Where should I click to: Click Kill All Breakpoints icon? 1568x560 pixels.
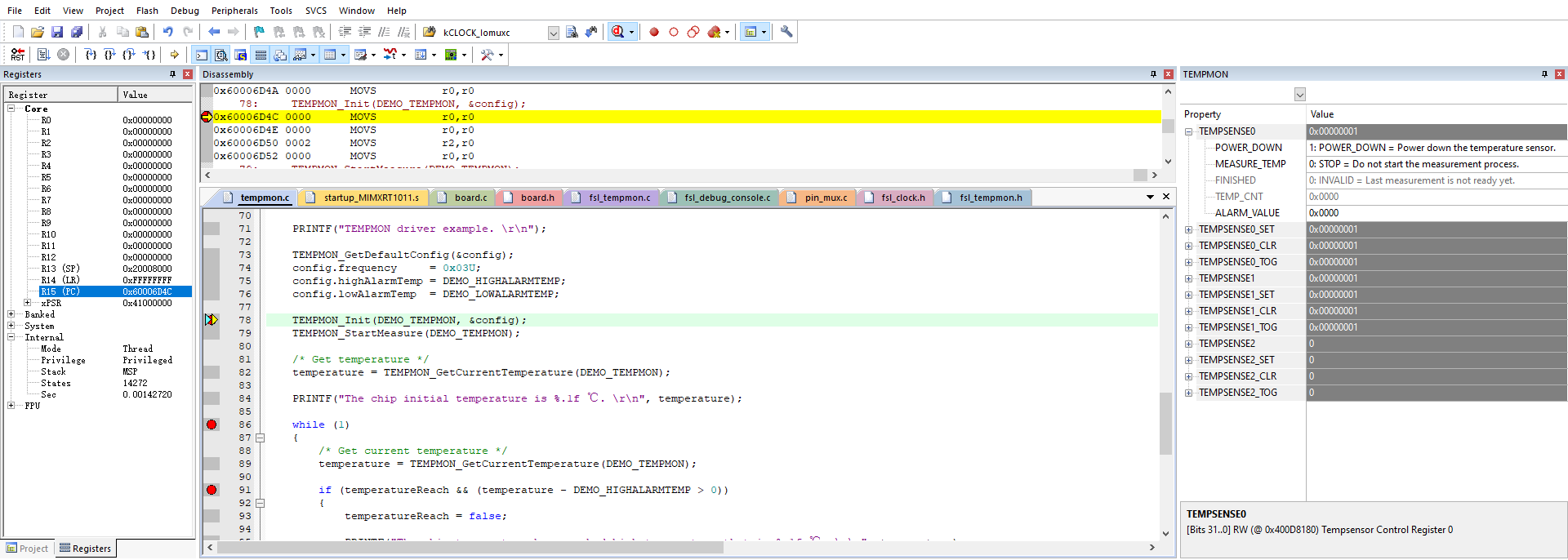(x=715, y=32)
